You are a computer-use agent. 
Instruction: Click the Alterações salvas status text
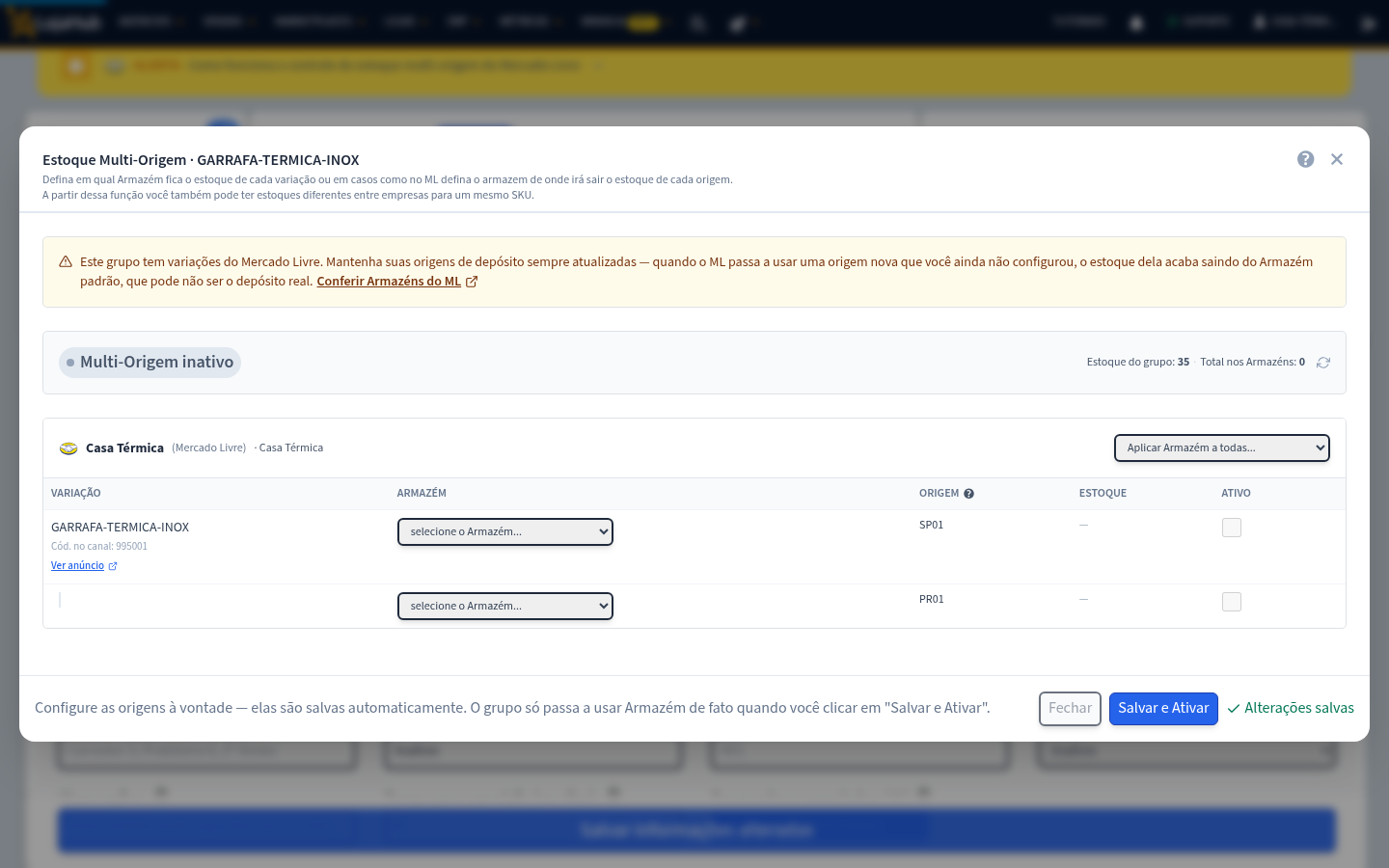[x=1299, y=709]
